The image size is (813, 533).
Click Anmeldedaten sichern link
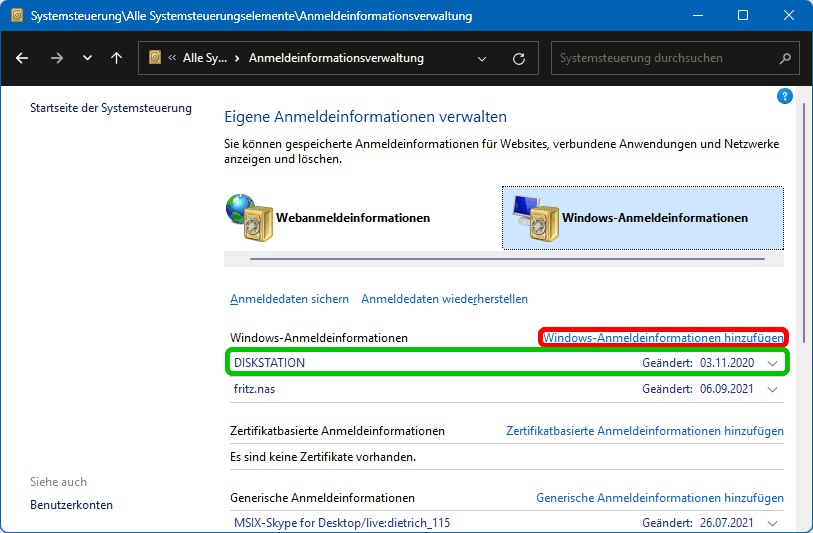289,299
